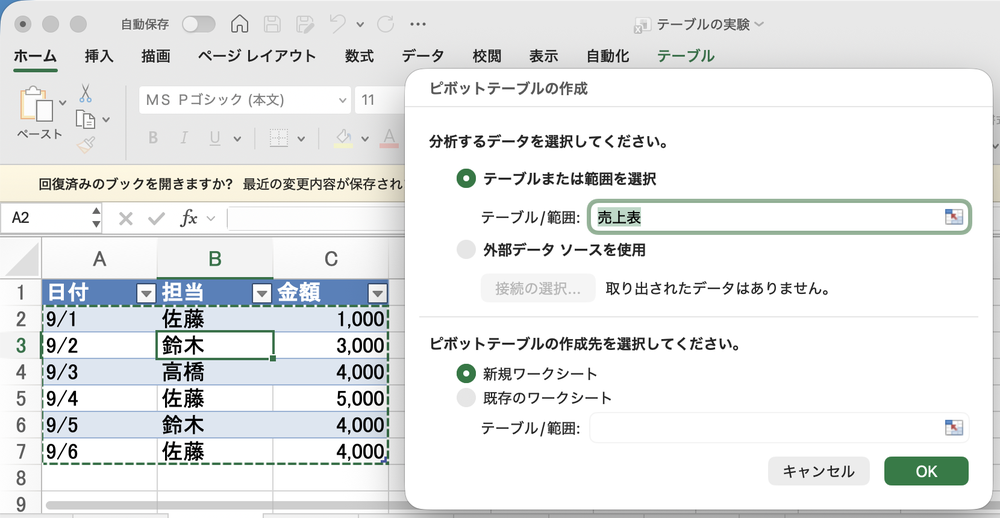This screenshot has height=518, width=1000.
Task: Click the Cut scissors icon
Action: click(85, 93)
